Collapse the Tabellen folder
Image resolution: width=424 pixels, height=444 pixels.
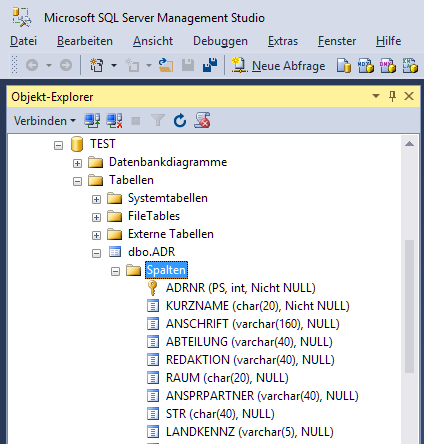click(77, 181)
